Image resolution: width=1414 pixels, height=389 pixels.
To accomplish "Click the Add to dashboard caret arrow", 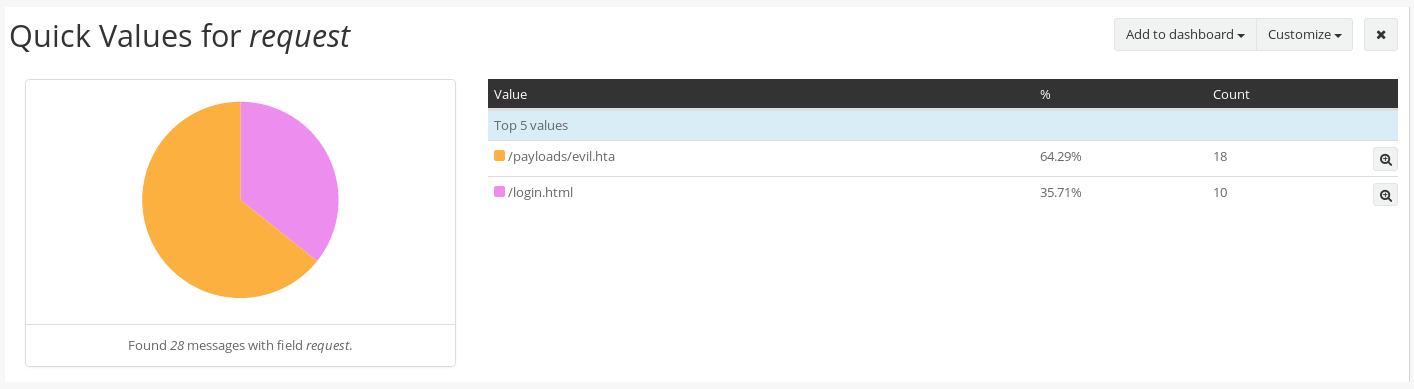I will click(1241, 36).
